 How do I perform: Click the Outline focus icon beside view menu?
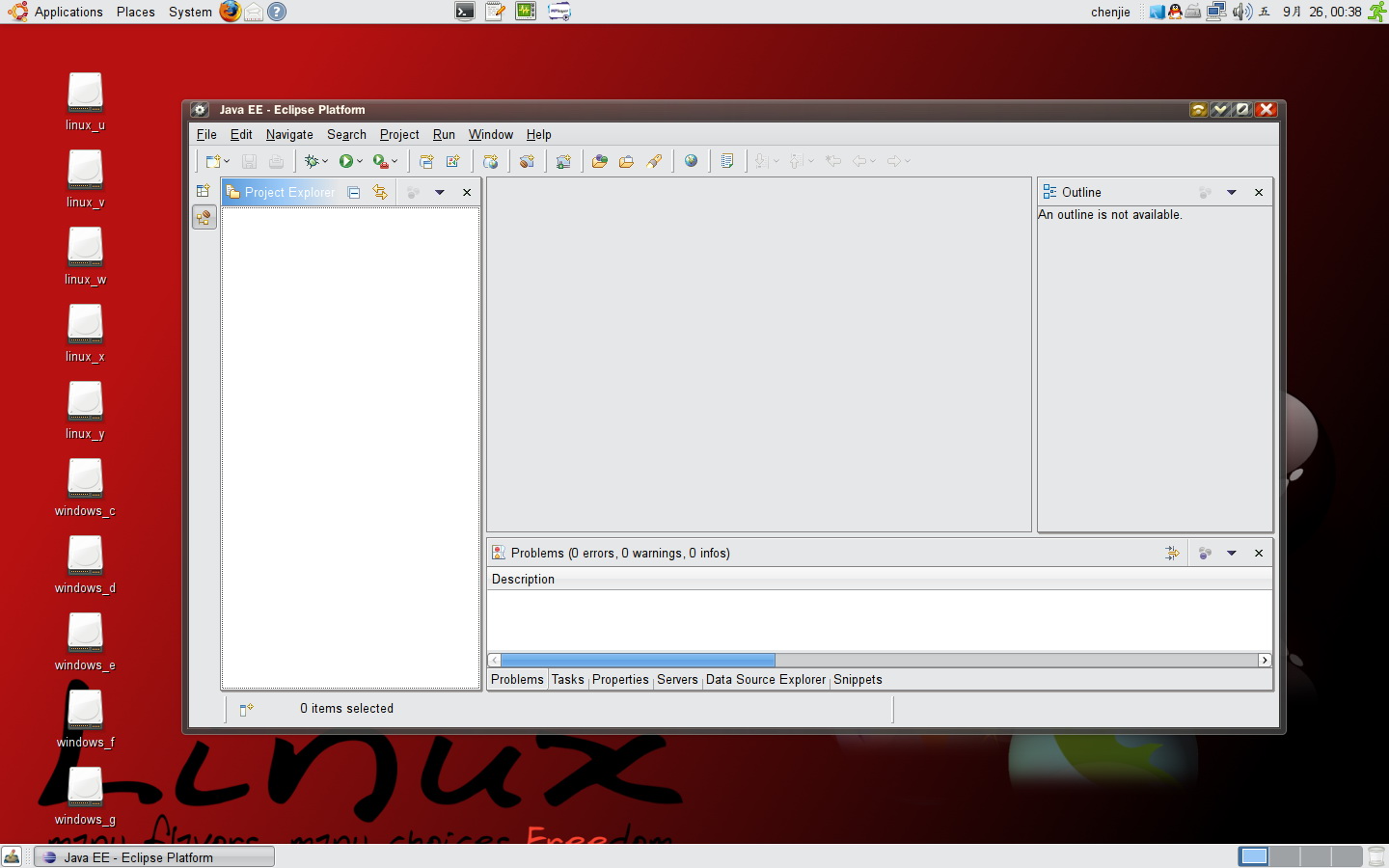point(1205,192)
